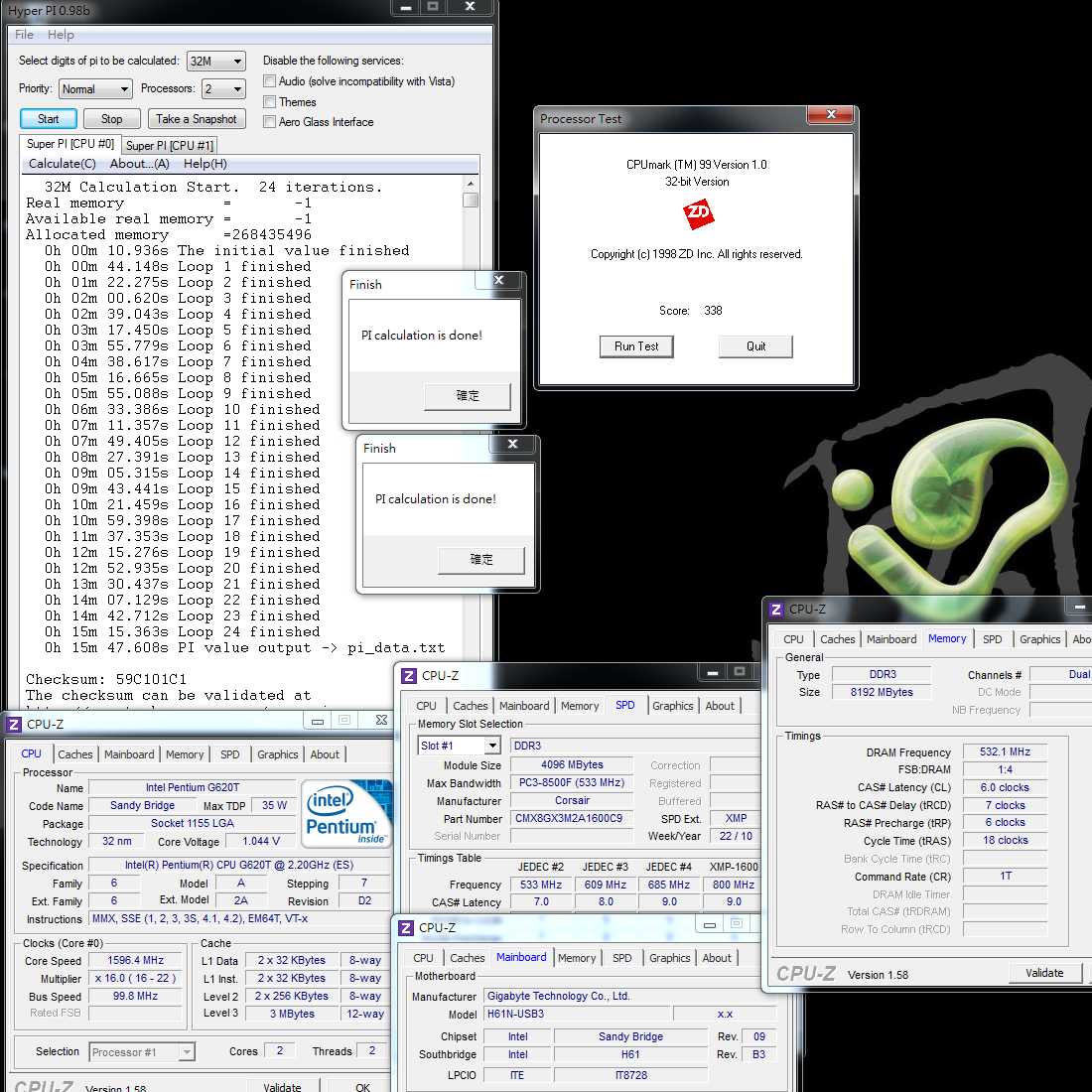This screenshot has width=1092, height=1092.
Task: Enable Audio service disabling checkbox
Action: pos(269,81)
